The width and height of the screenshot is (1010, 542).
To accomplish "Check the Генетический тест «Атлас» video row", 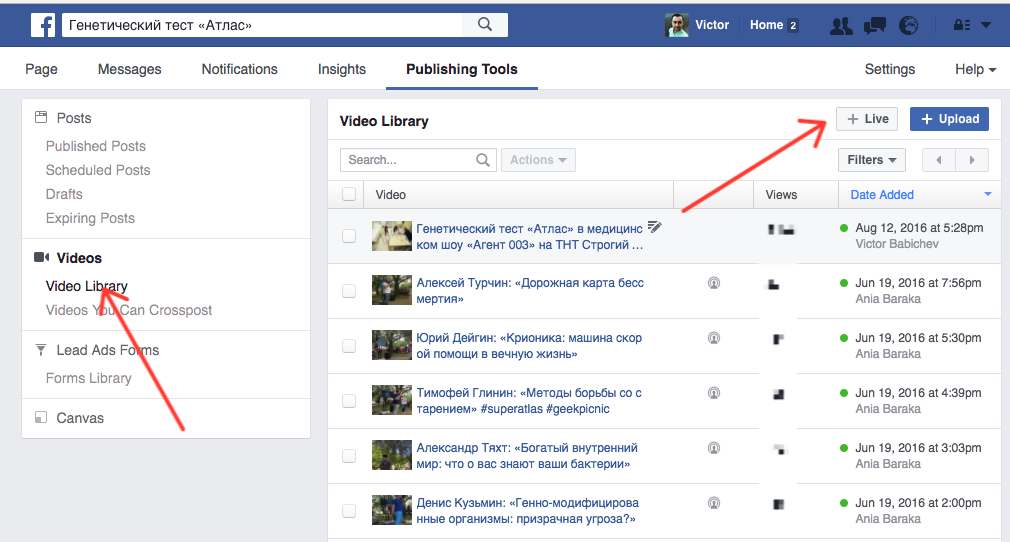I will pyautogui.click(x=348, y=236).
